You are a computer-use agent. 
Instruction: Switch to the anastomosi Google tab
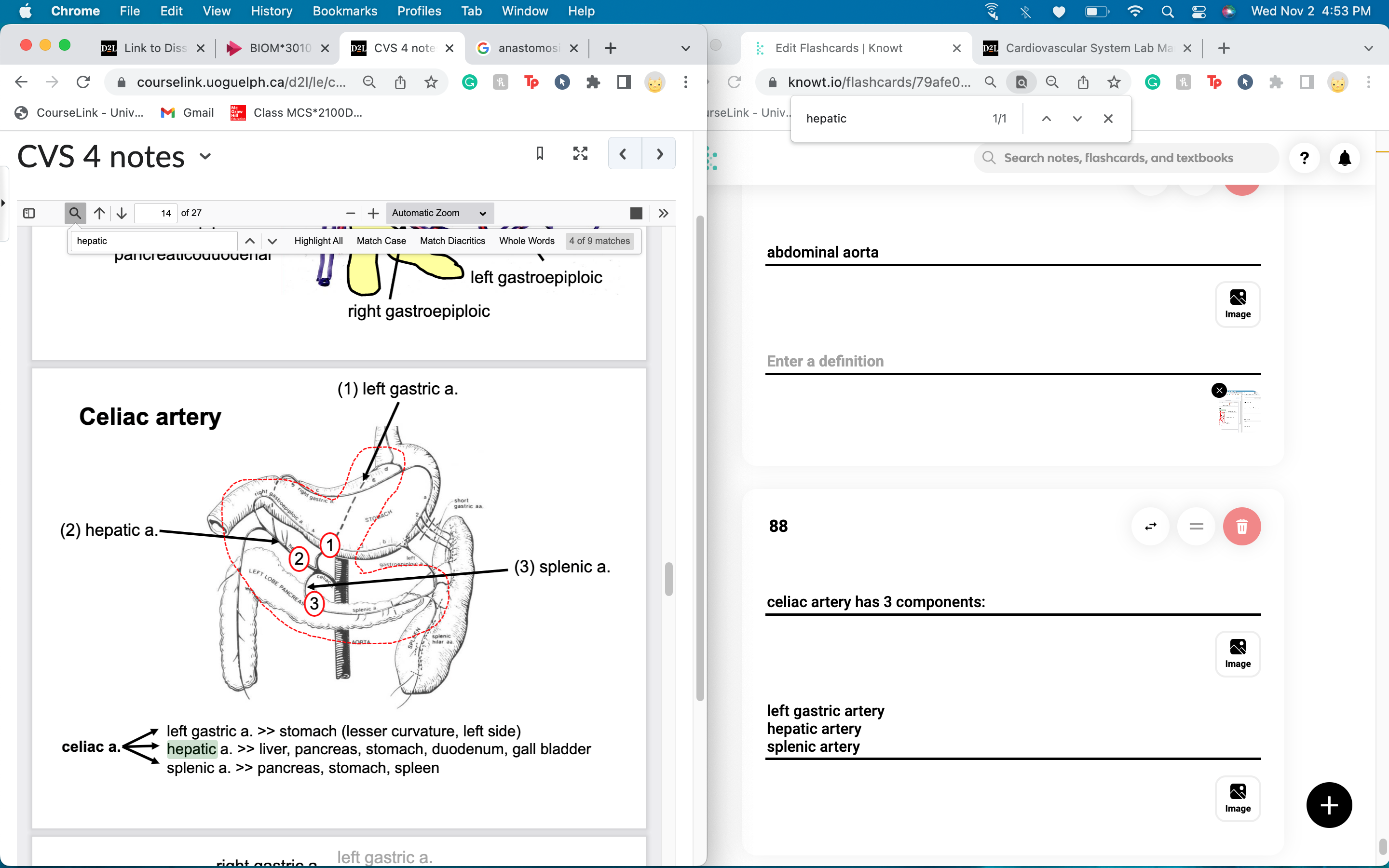coord(527,48)
